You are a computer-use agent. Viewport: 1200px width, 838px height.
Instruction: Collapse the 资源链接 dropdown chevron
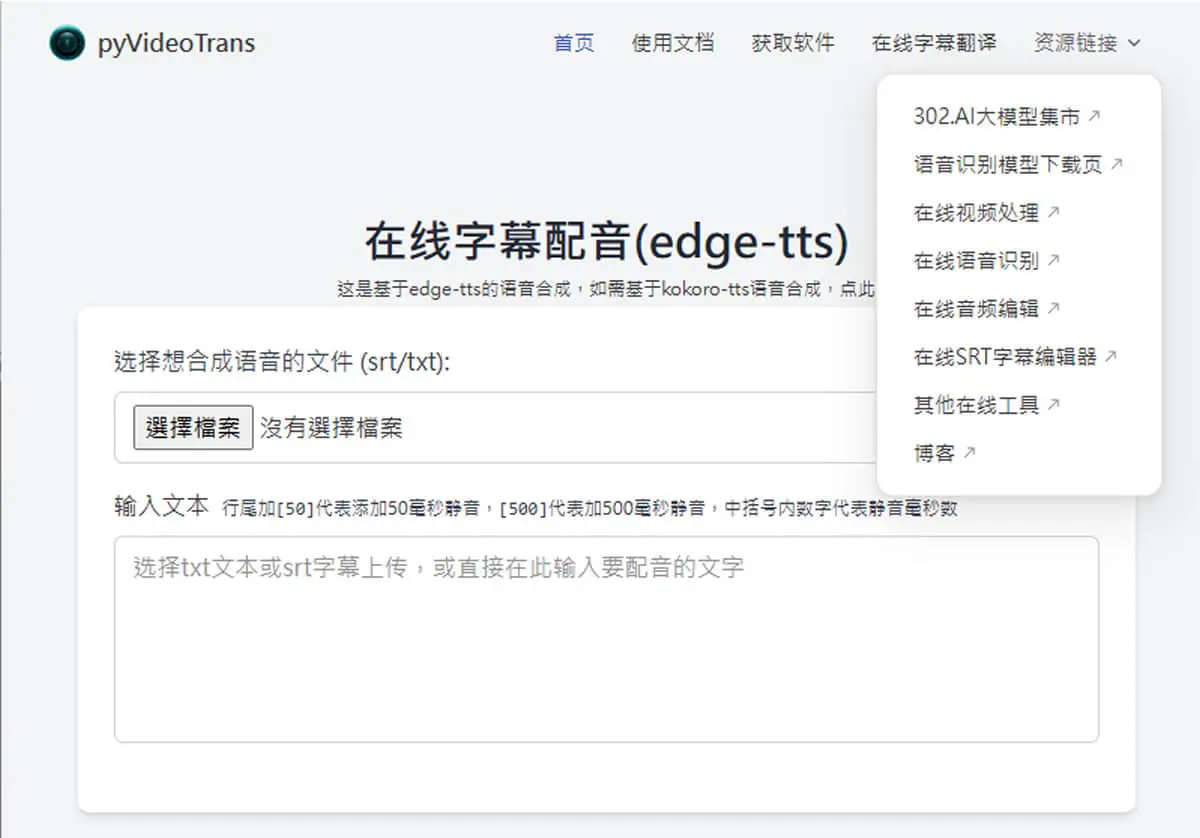pos(1133,44)
